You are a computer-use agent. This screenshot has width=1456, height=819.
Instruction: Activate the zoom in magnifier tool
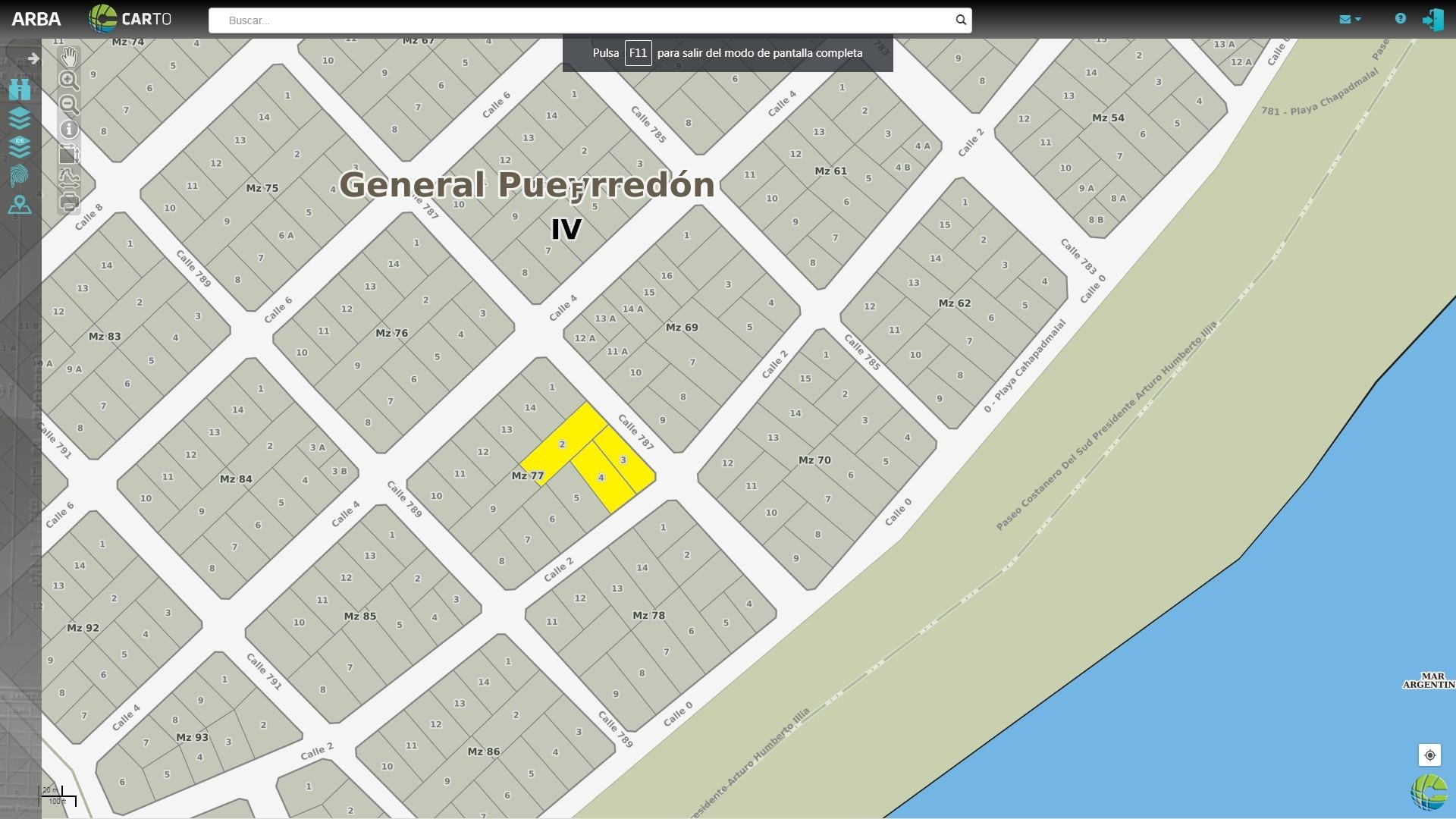[69, 80]
